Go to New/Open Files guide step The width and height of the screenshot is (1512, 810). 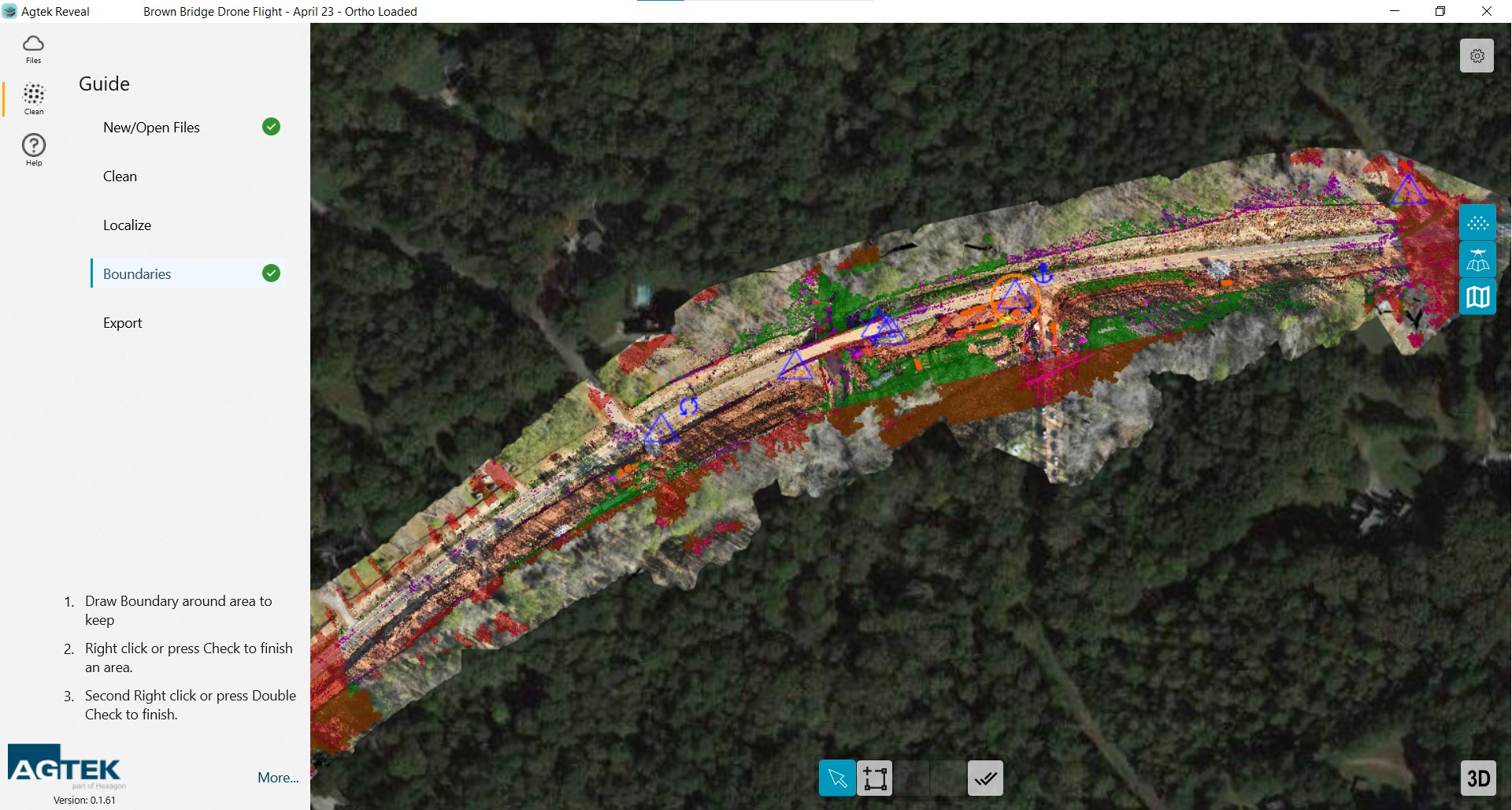coord(151,128)
